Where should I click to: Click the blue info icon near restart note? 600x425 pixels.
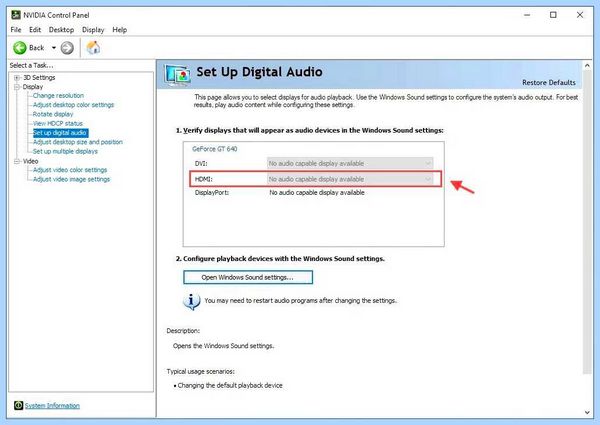(x=191, y=301)
